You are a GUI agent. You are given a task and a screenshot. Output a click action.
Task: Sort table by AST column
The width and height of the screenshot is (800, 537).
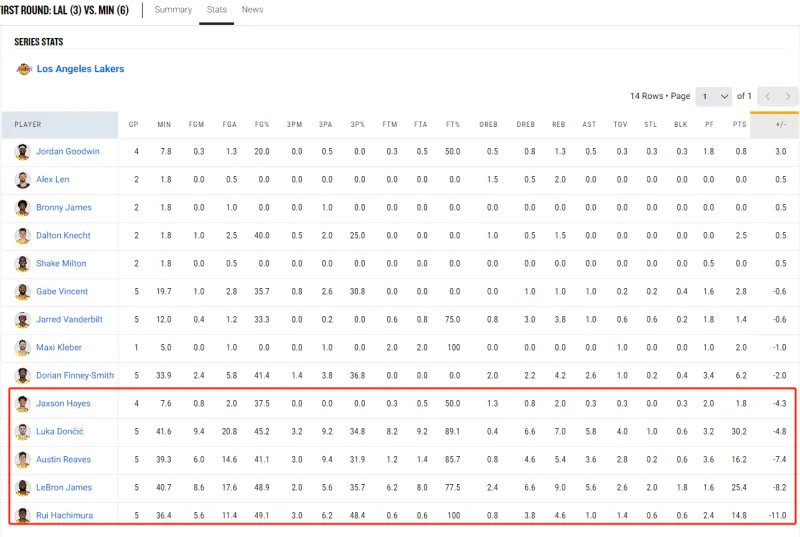[589, 124]
